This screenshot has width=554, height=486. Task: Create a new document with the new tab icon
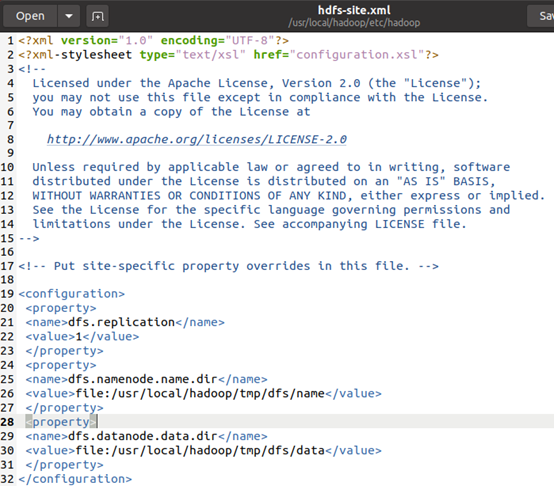(x=98, y=16)
